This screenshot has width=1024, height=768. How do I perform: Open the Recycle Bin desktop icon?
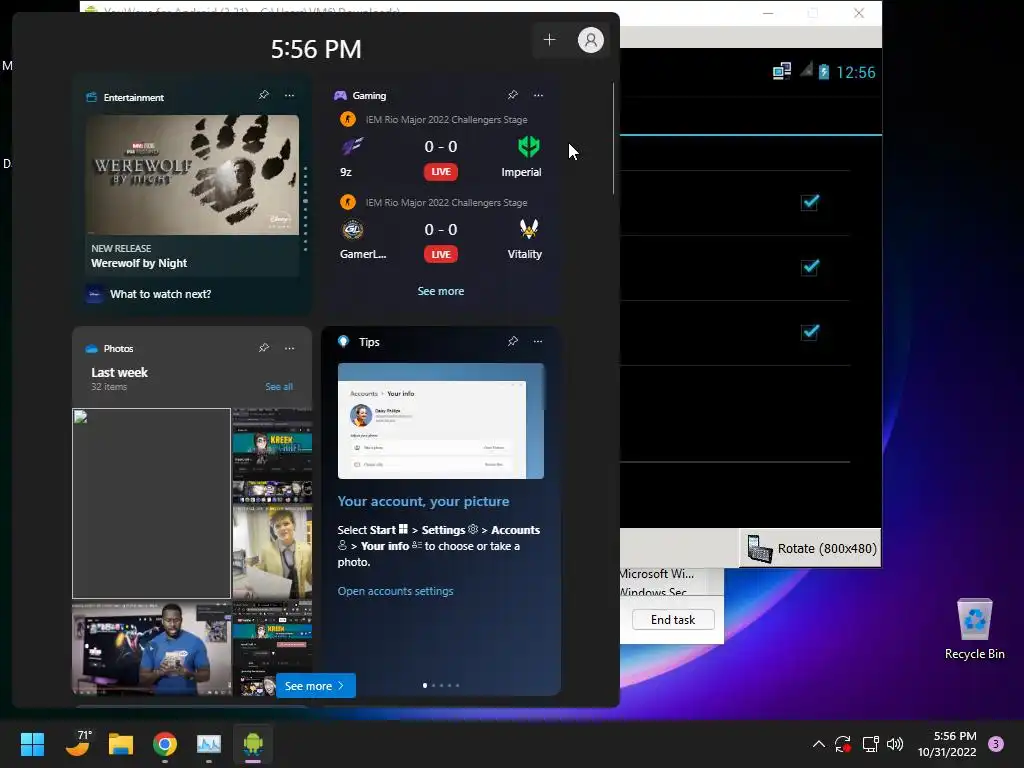(974, 630)
